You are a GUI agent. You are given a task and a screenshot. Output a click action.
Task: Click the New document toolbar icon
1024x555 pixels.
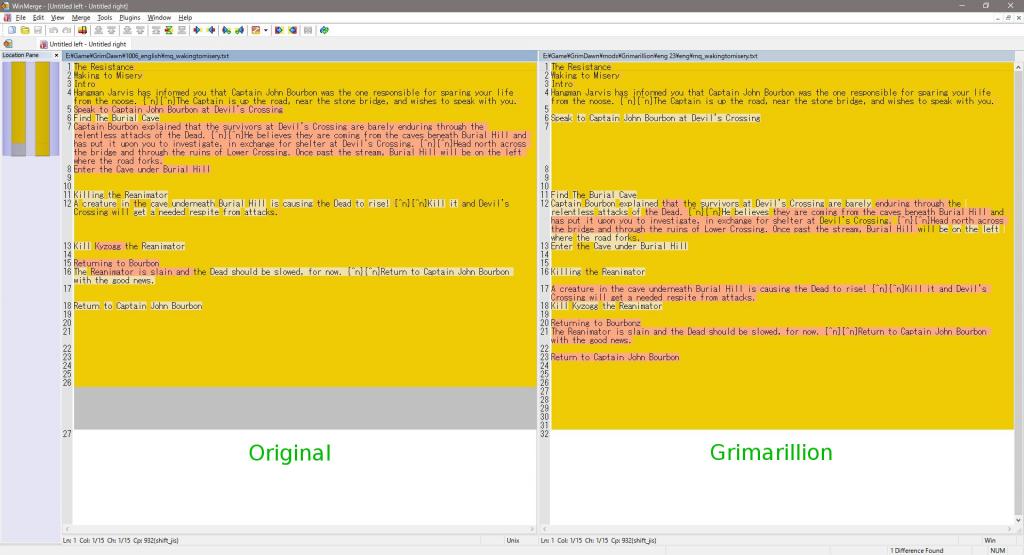(12, 30)
